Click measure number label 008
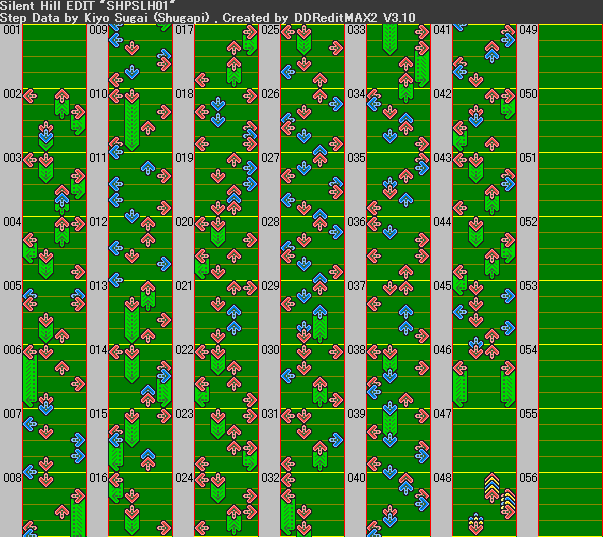The image size is (603, 537). (x=12, y=478)
